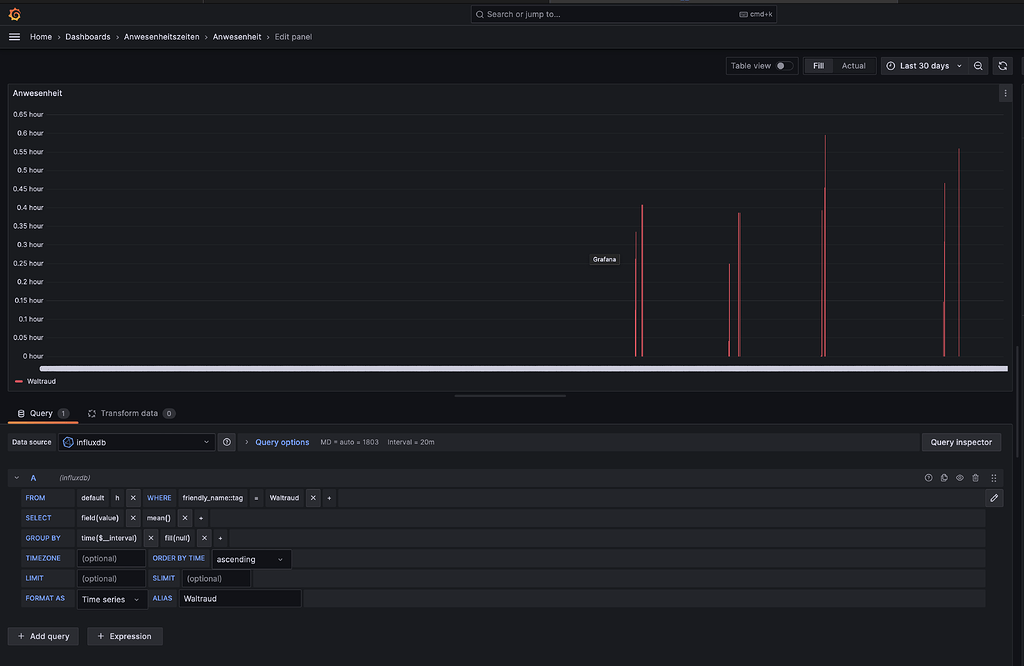This screenshot has width=1024, height=666.
Task: Open the raw query editor pencil icon
Action: pos(993,497)
